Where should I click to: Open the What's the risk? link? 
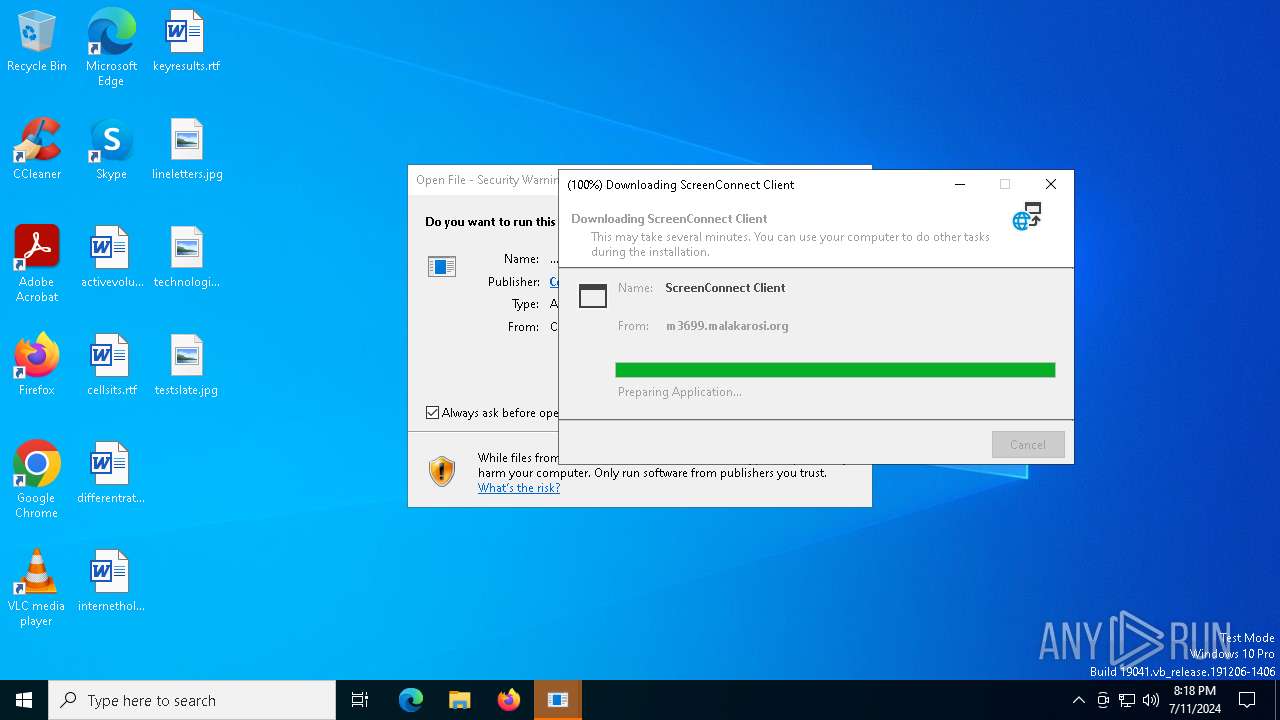(x=519, y=488)
